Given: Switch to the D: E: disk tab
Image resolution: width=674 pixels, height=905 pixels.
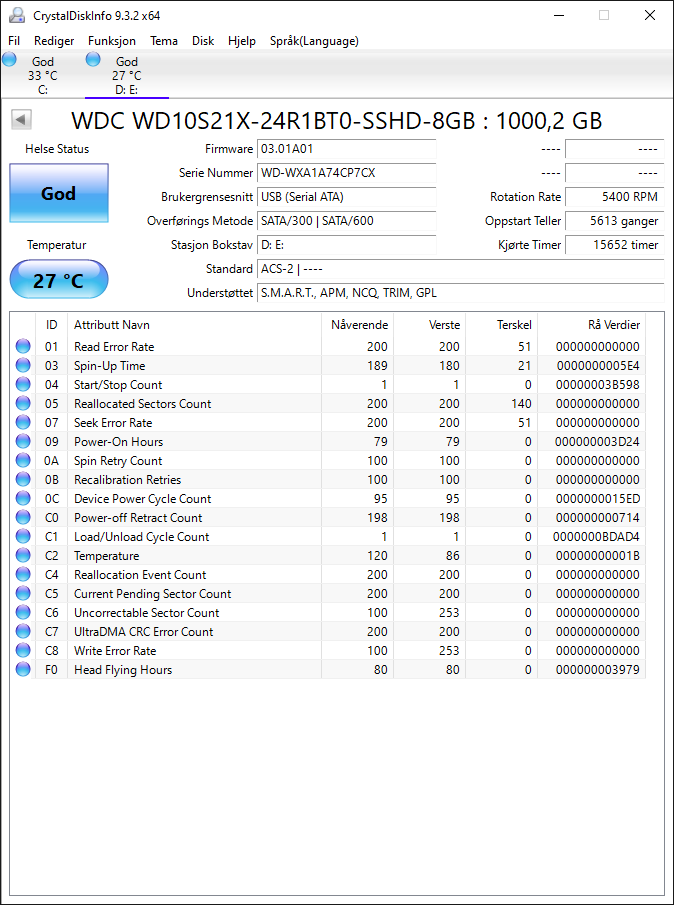Looking at the screenshot, I should point(127,75).
